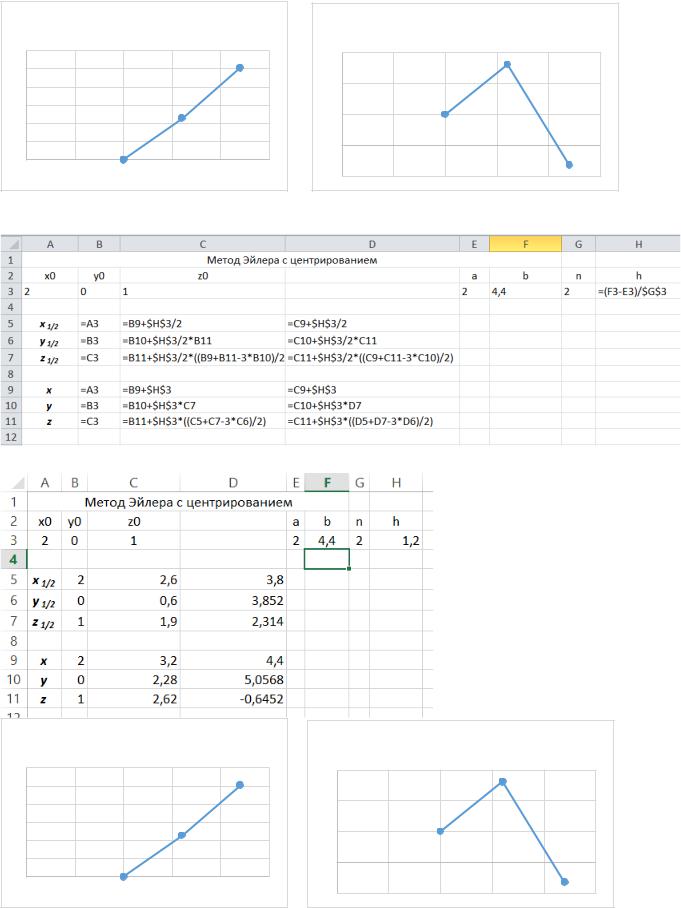Select row 12 header in formula-view sheet
The width and height of the screenshot is (681, 908).
[x=11, y=437]
